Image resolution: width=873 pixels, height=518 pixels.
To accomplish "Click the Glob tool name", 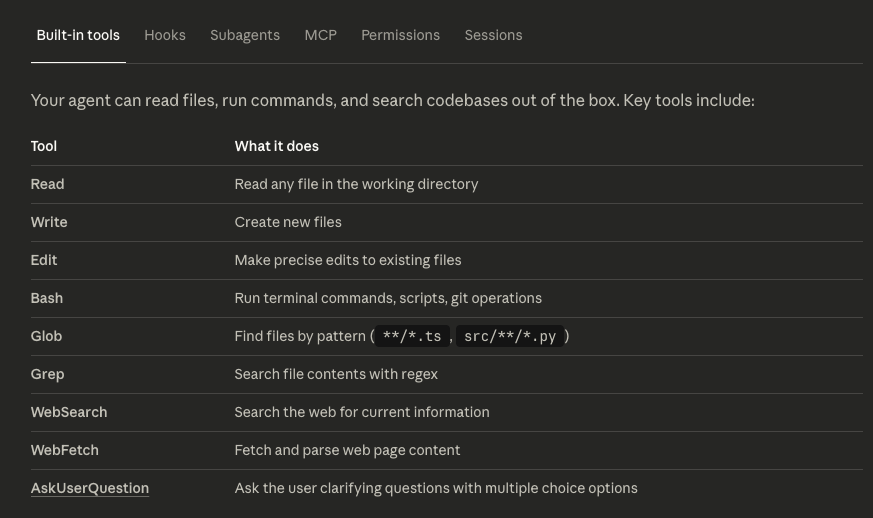I will point(46,336).
